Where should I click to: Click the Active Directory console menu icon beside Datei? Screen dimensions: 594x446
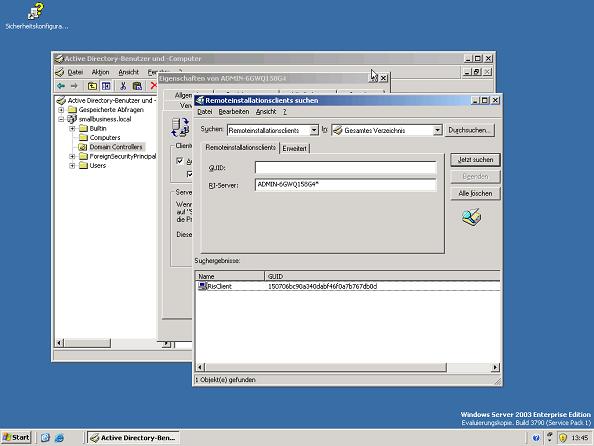click(59, 72)
